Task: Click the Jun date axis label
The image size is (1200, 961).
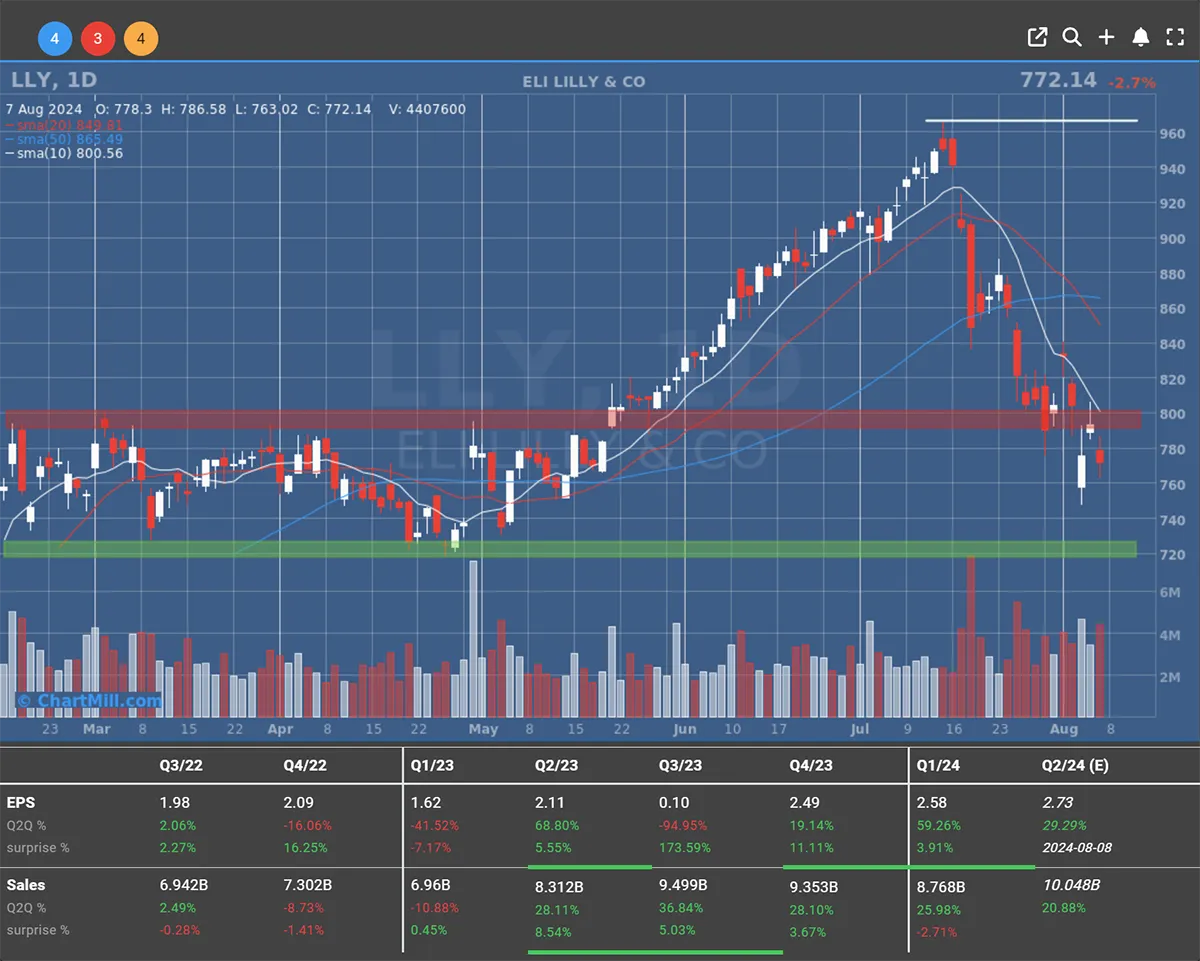Action: 685,729
